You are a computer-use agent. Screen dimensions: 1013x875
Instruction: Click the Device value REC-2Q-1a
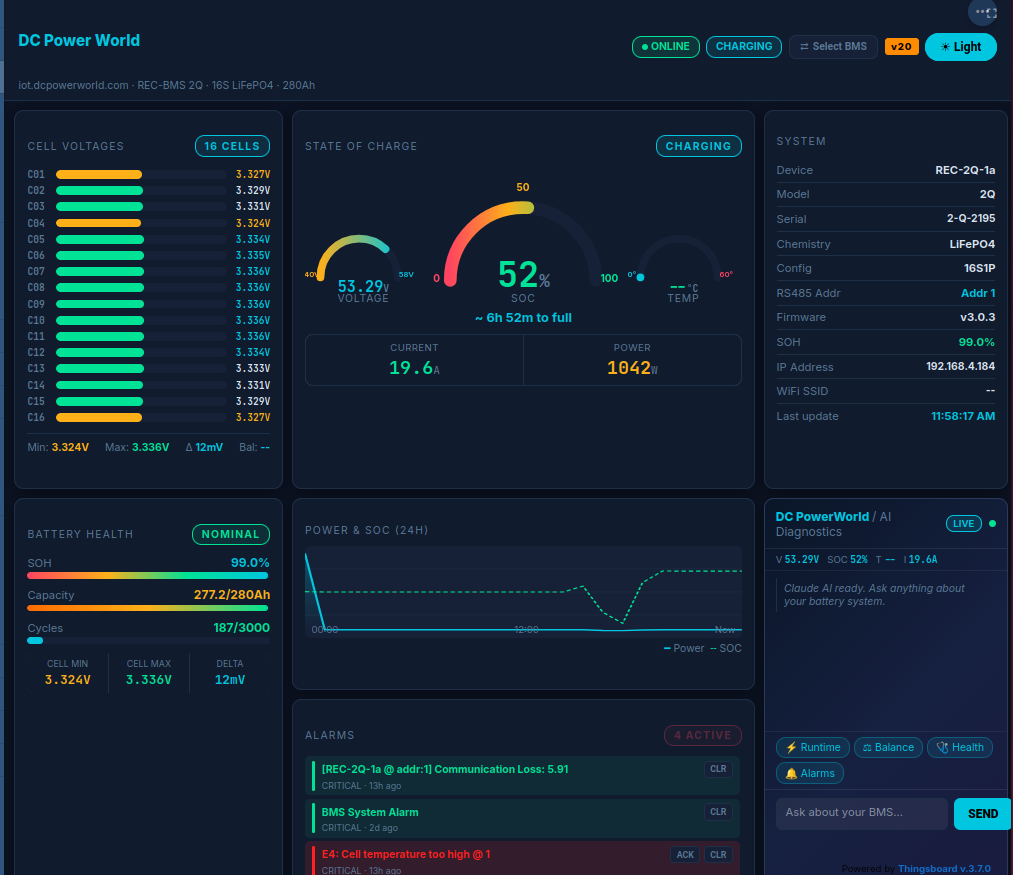(965, 170)
